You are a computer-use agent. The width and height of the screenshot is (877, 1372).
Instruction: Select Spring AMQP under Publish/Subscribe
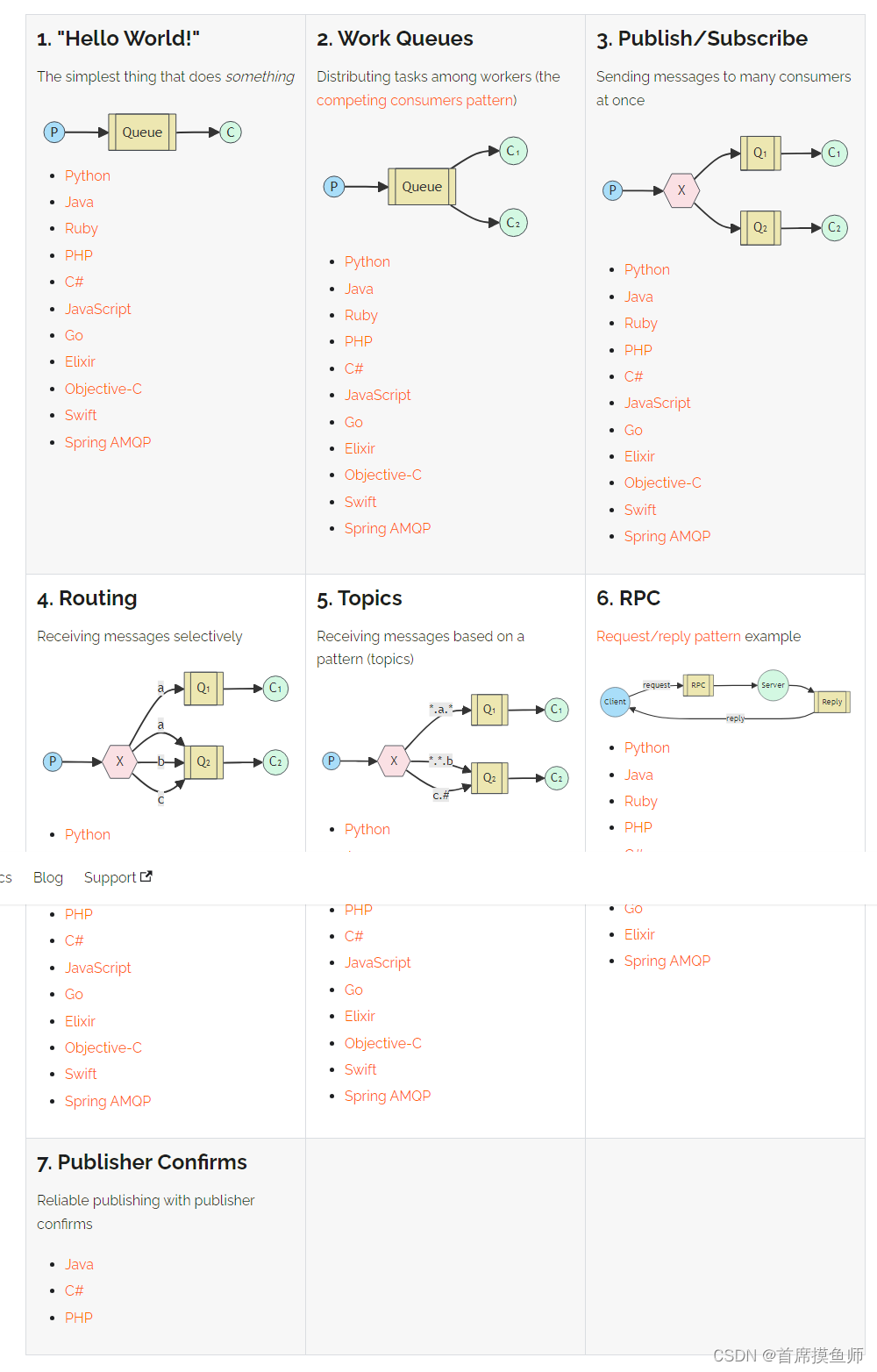pos(667,536)
